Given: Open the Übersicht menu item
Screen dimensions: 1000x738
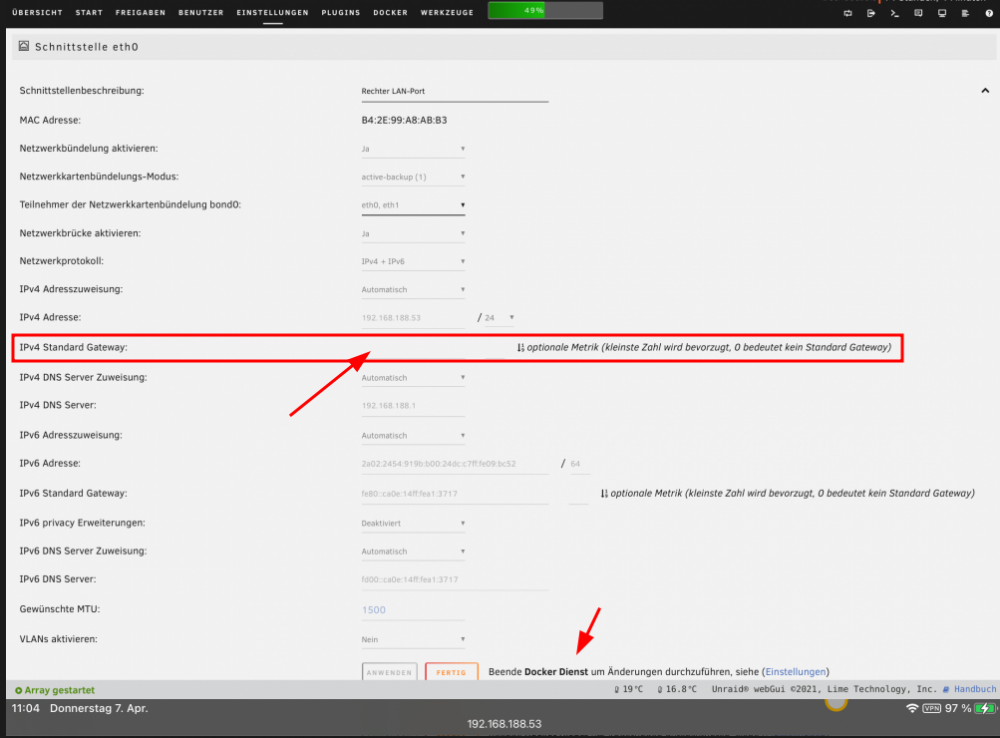Looking at the screenshot, I should 38,12.
